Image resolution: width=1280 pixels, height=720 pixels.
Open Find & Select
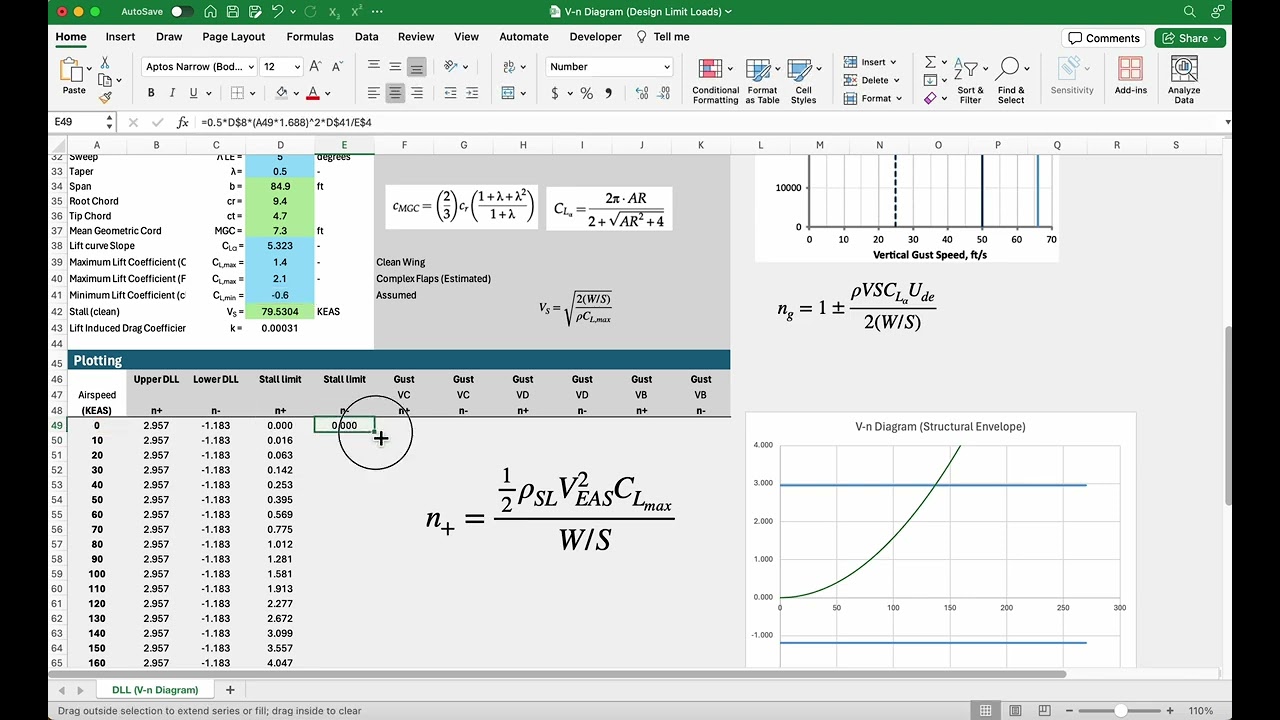pyautogui.click(x=1011, y=81)
